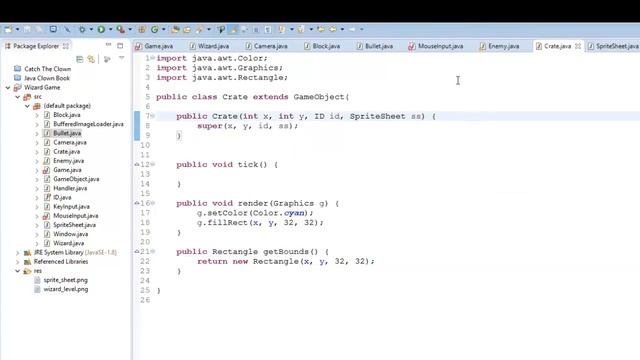
Task: Minimize the Package Explorer panel
Action: pyautogui.click(x=108, y=45)
